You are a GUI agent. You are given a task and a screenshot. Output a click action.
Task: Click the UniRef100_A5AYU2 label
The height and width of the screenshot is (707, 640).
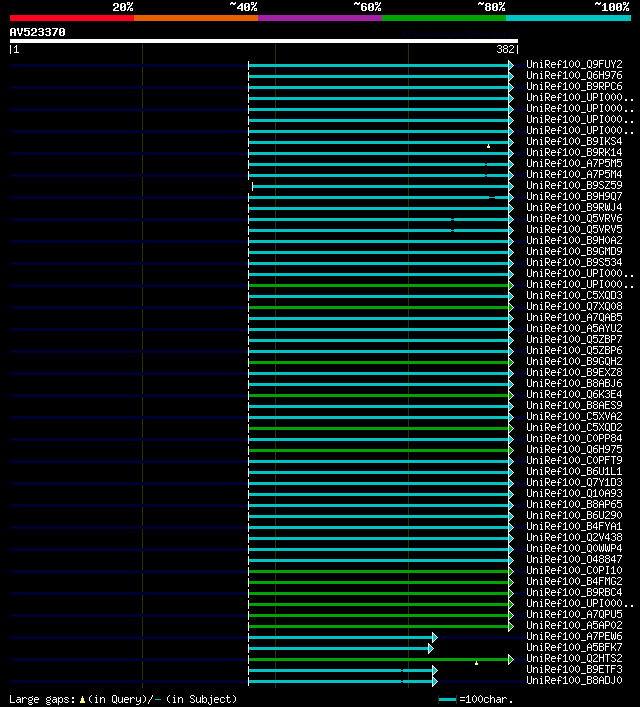[574, 328]
